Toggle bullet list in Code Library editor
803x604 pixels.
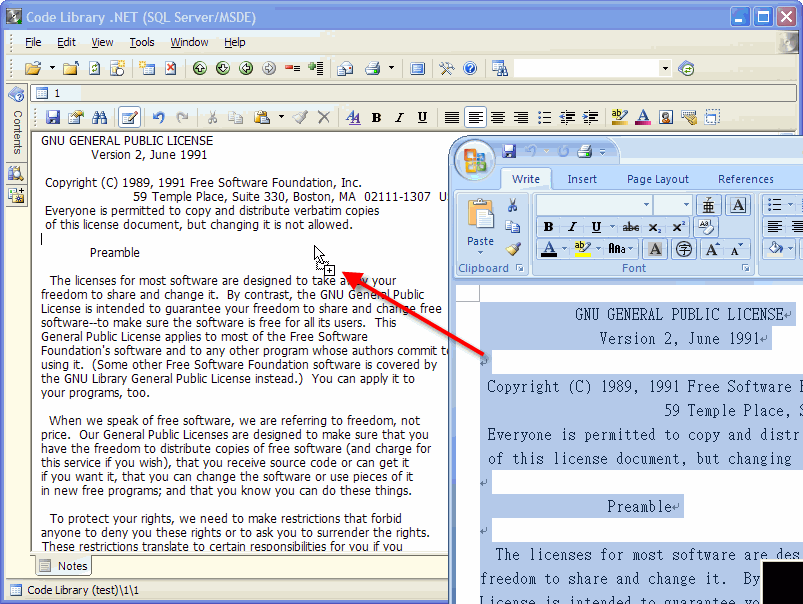(x=544, y=118)
